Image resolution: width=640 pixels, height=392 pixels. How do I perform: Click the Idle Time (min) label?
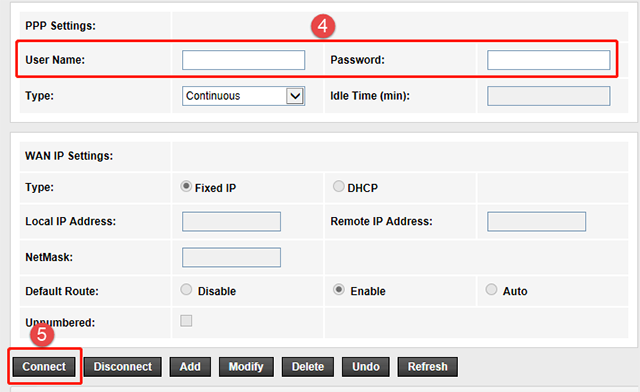(370, 96)
